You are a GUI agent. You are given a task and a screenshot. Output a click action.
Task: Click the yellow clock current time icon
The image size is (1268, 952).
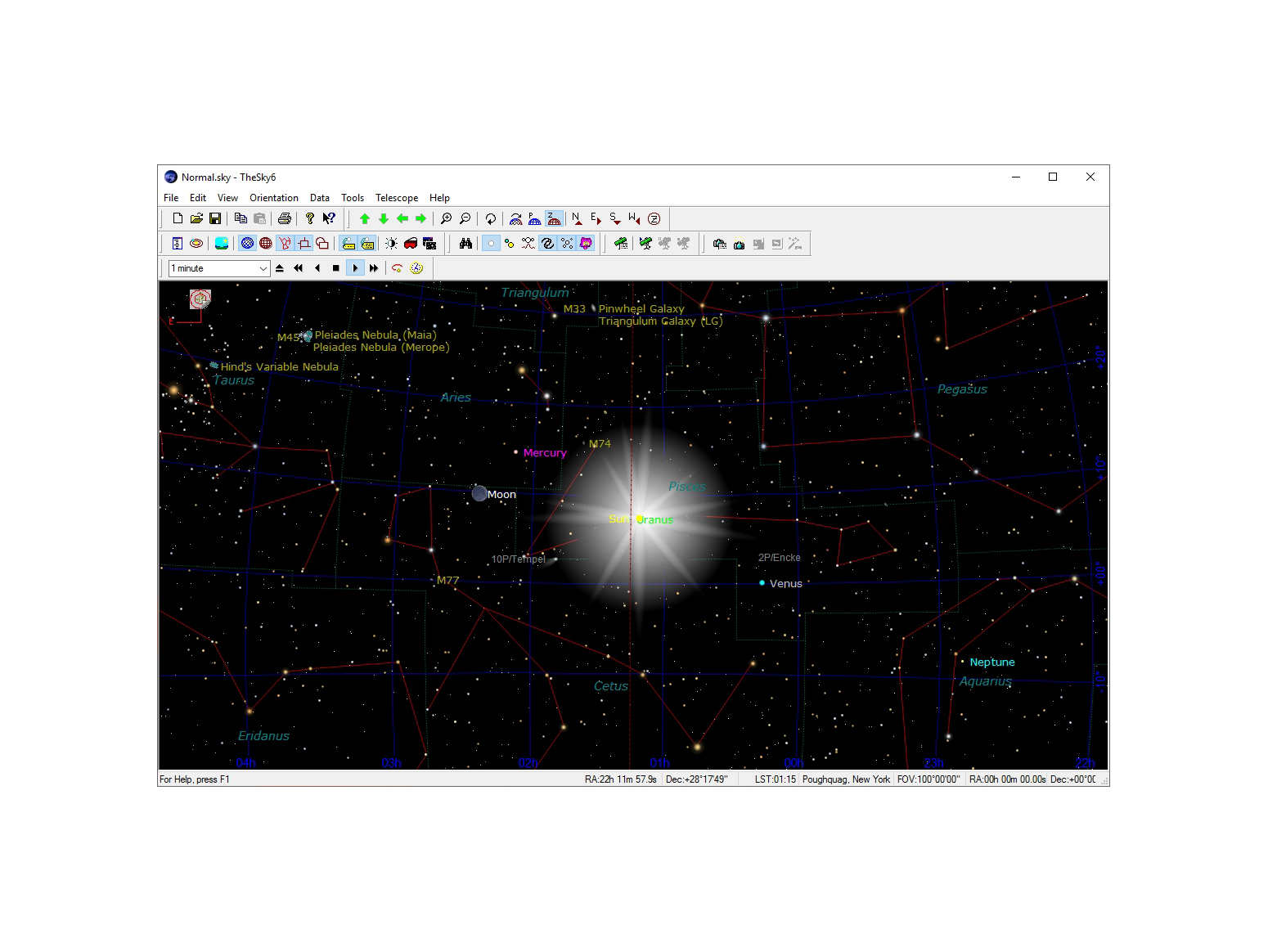[x=416, y=268]
